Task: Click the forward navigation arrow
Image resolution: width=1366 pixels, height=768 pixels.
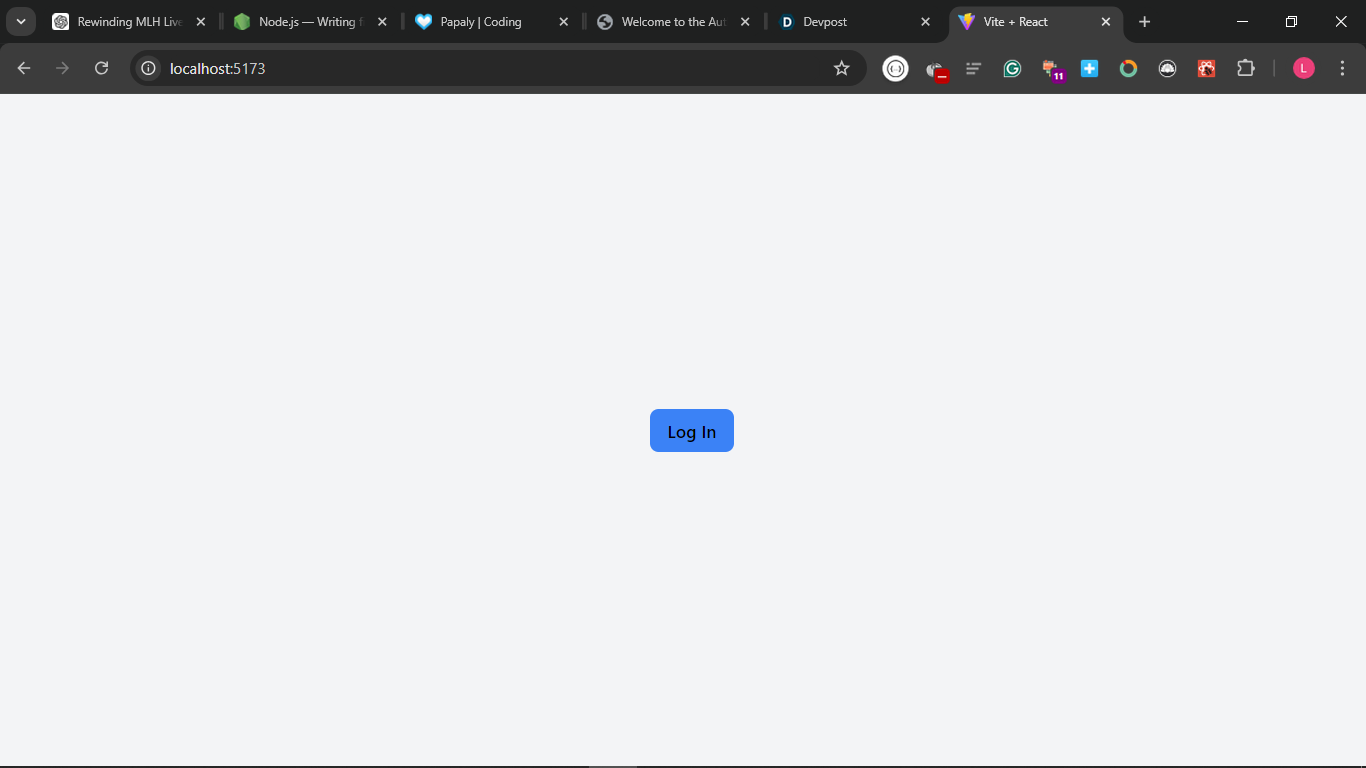Action: pyautogui.click(x=62, y=68)
